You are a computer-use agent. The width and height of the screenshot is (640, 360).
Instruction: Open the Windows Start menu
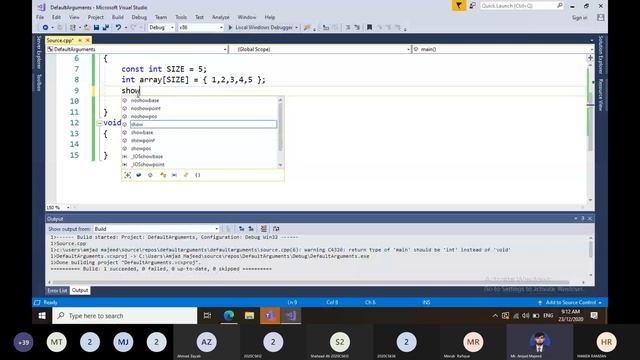click(x=42, y=316)
